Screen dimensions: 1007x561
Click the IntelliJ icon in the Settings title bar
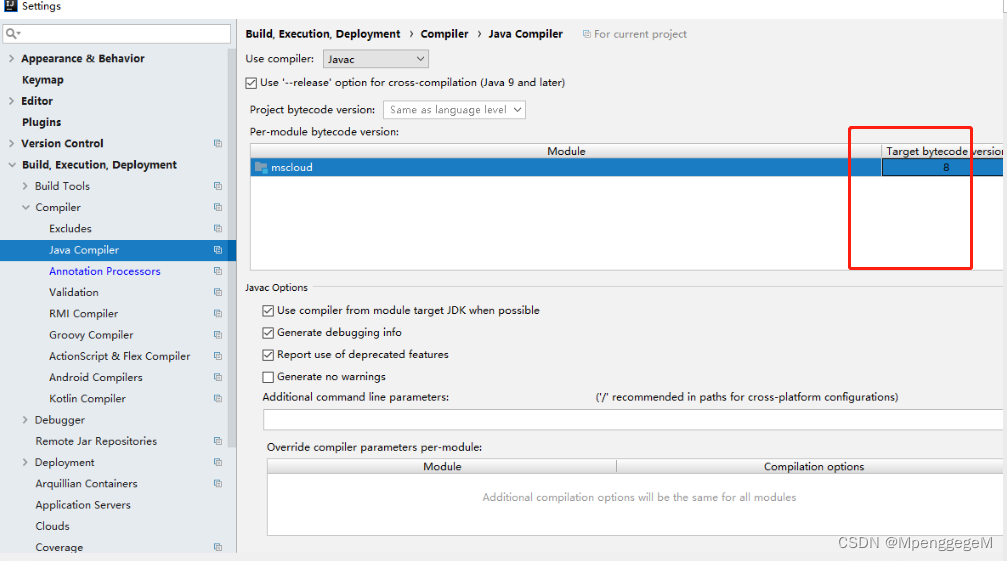11,6
